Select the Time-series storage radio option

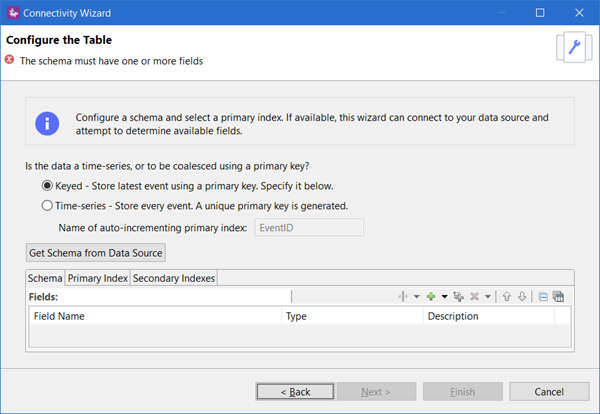[x=46, y=206]
